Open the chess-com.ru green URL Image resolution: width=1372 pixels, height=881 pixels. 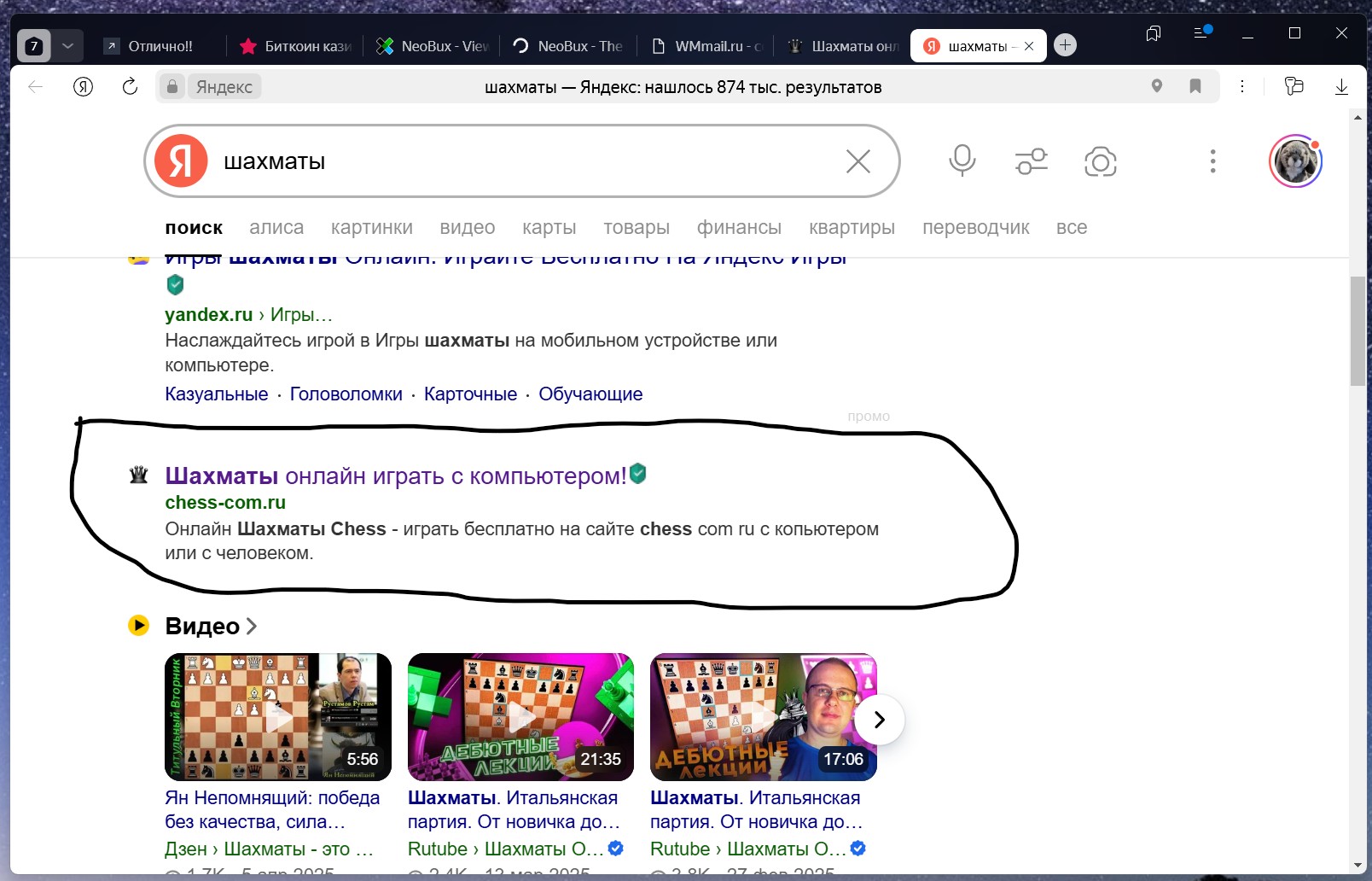pos(225,503)
